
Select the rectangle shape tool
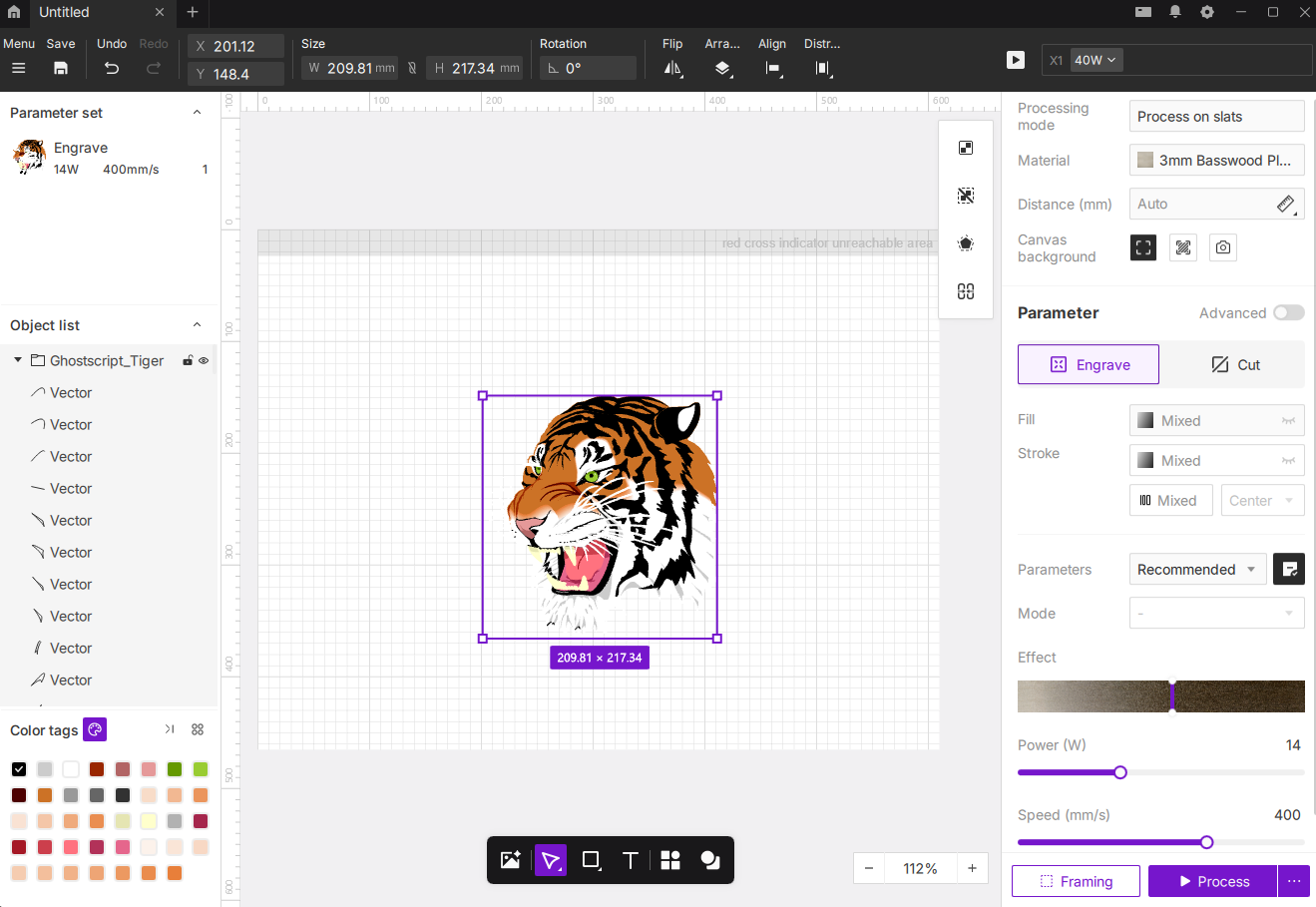(x=591, y=860)
